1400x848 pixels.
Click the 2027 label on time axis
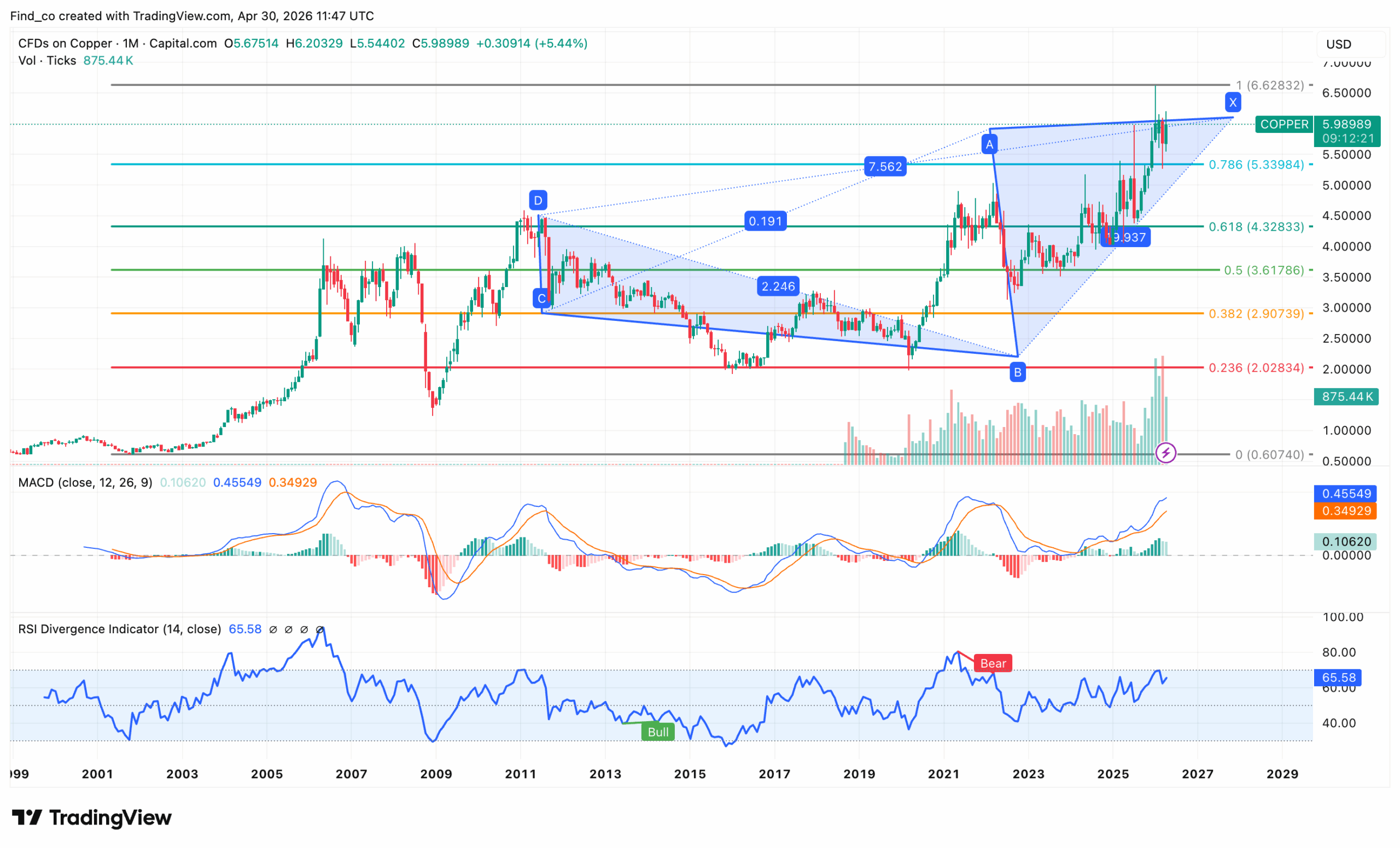coord(1198,774)
